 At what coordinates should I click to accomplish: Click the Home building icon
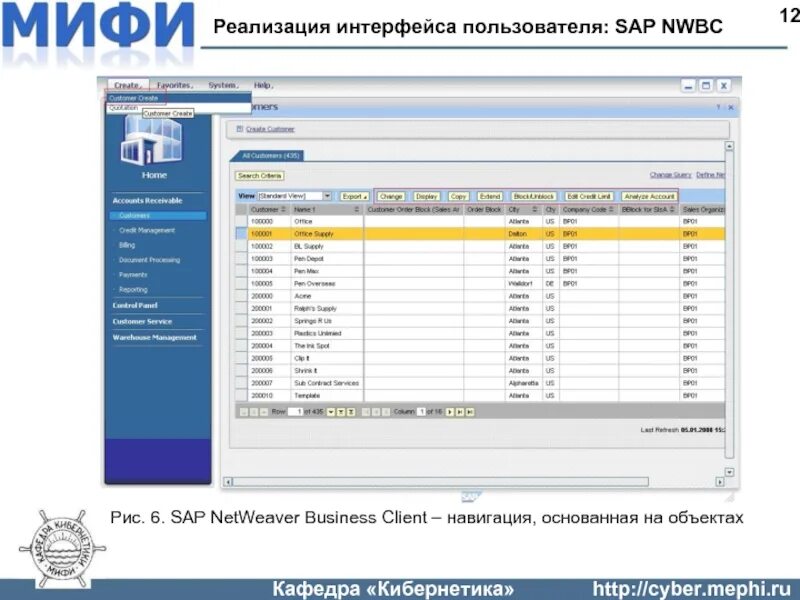coord(152,141)
